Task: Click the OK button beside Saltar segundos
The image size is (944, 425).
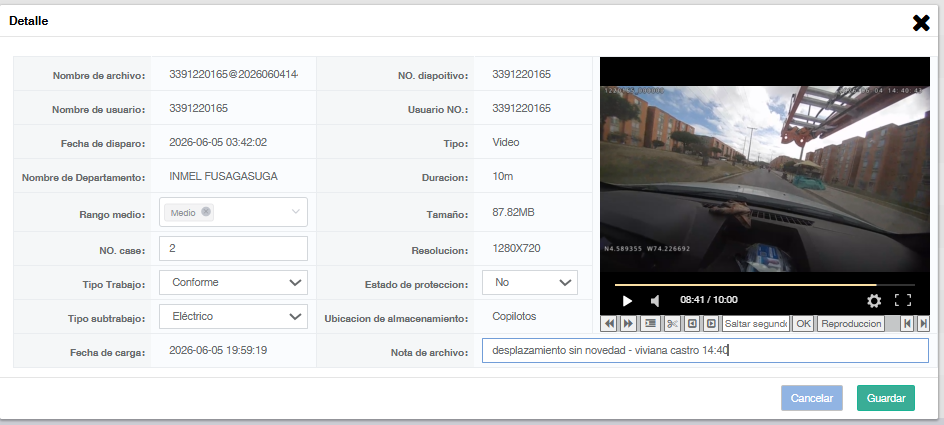Action: click(803, 324)
